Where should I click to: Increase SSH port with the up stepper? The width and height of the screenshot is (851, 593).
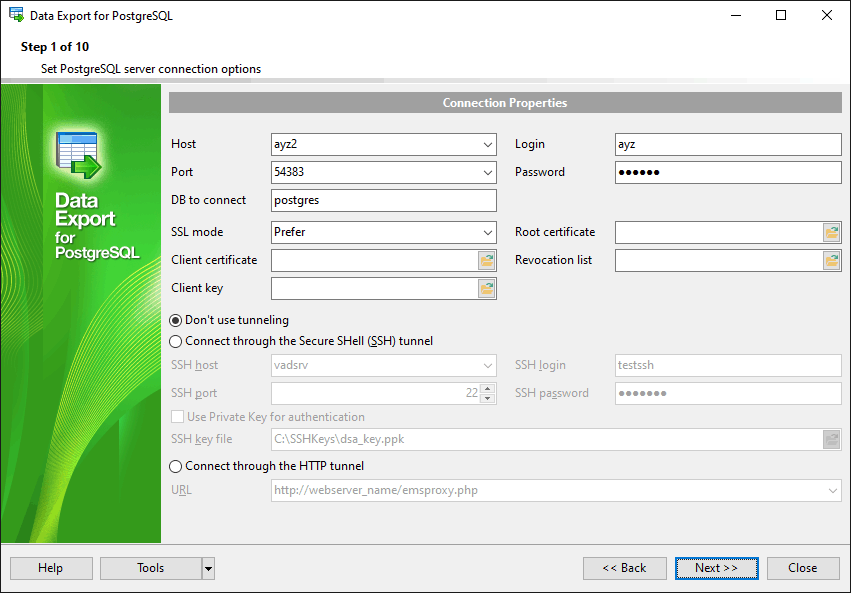pos(488,388)
